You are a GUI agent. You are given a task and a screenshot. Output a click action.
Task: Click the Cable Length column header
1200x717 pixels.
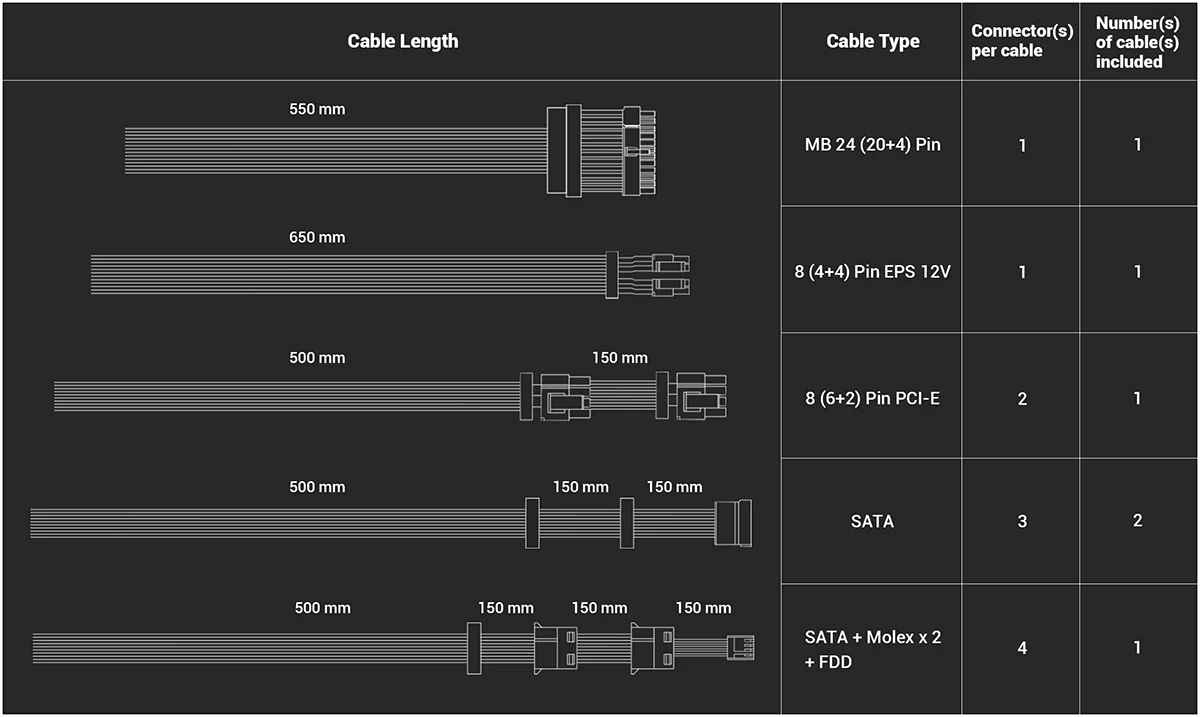[403, 41]
